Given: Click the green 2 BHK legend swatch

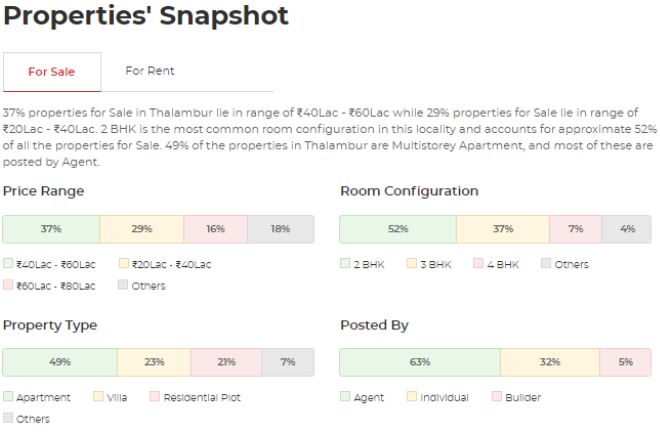Looking at the screenshot, I should click(x=345, y=264).
